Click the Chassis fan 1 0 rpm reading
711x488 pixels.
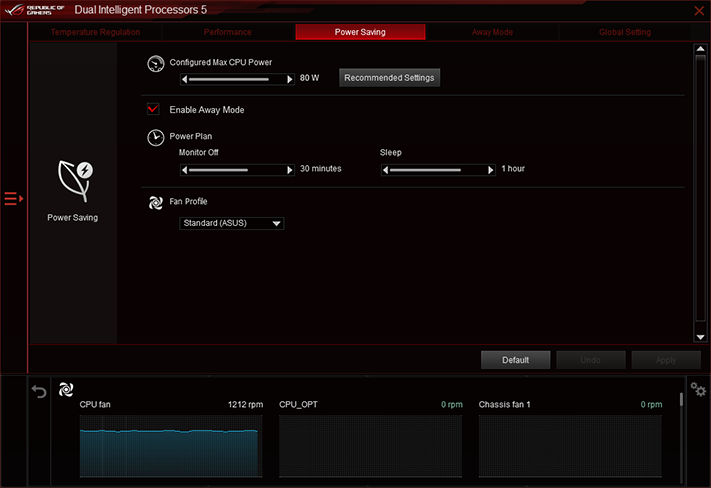click(x=652, y=405)
